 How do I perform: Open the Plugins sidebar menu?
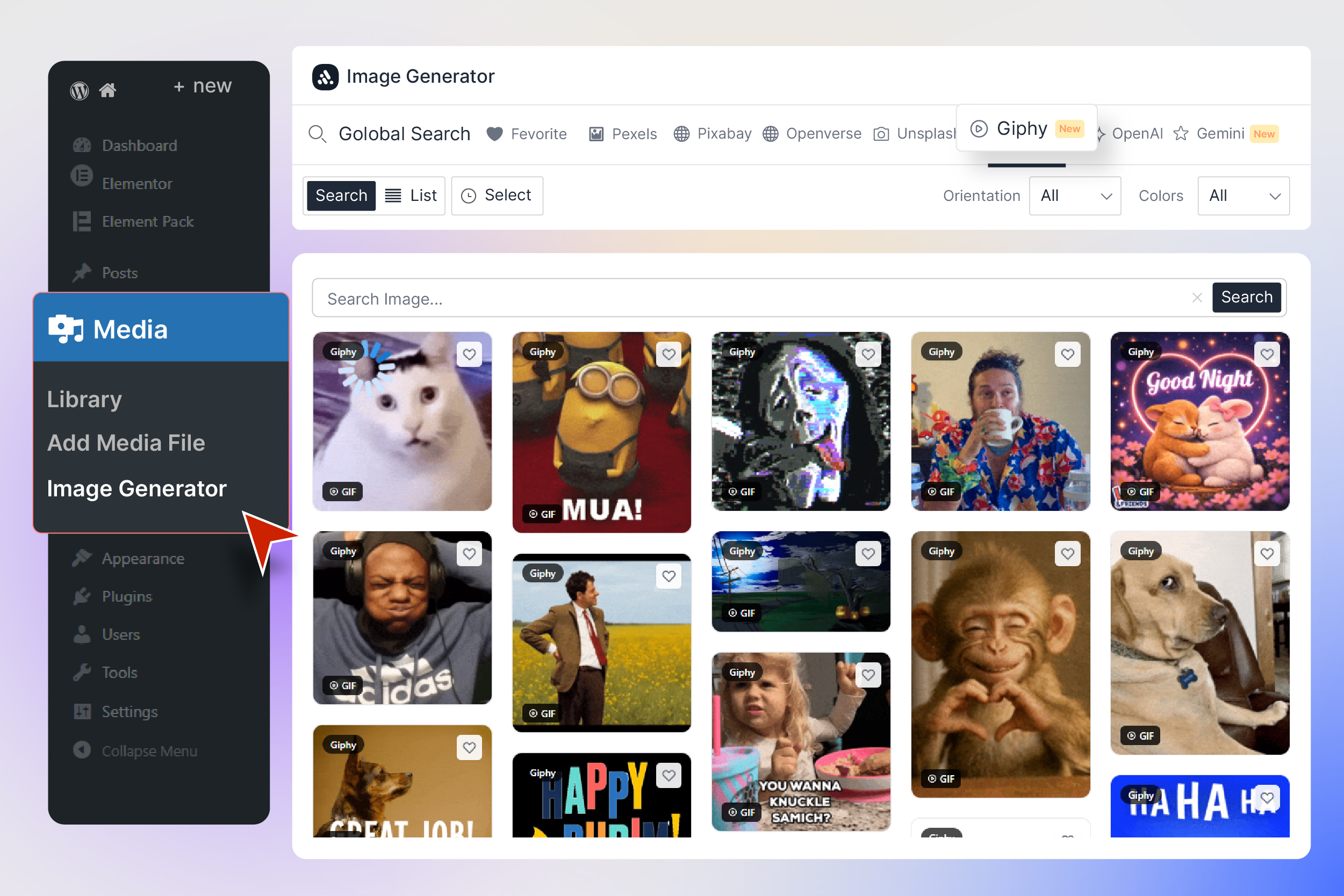pyautogui.click(x=126, y=597)
